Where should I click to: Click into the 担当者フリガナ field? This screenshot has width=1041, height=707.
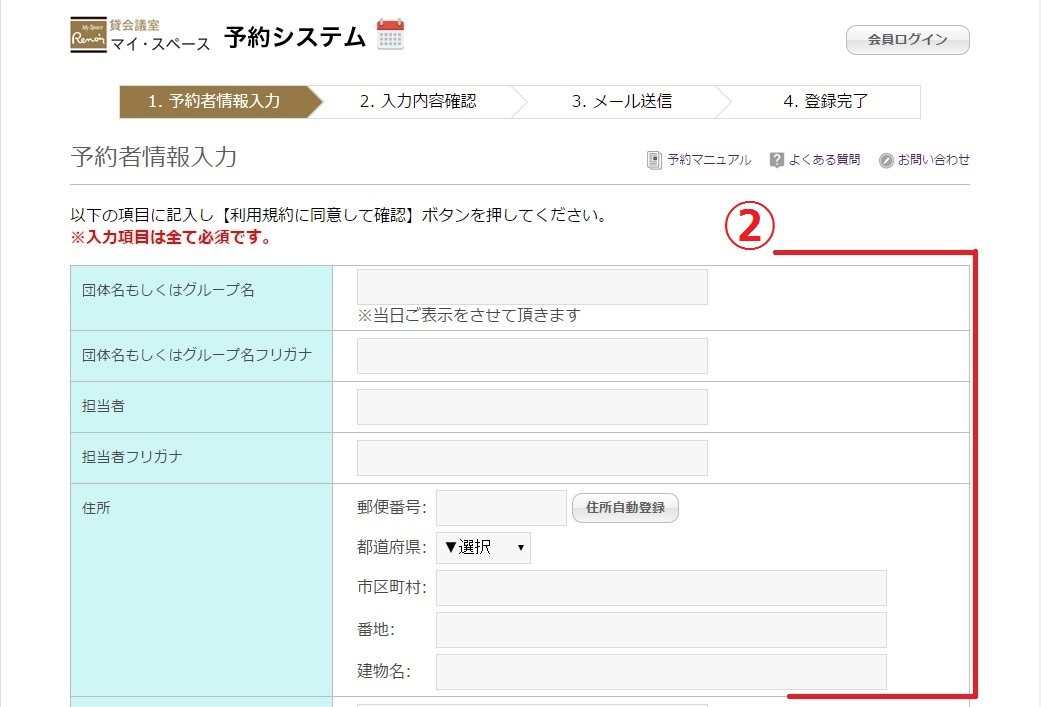point(532,458)
